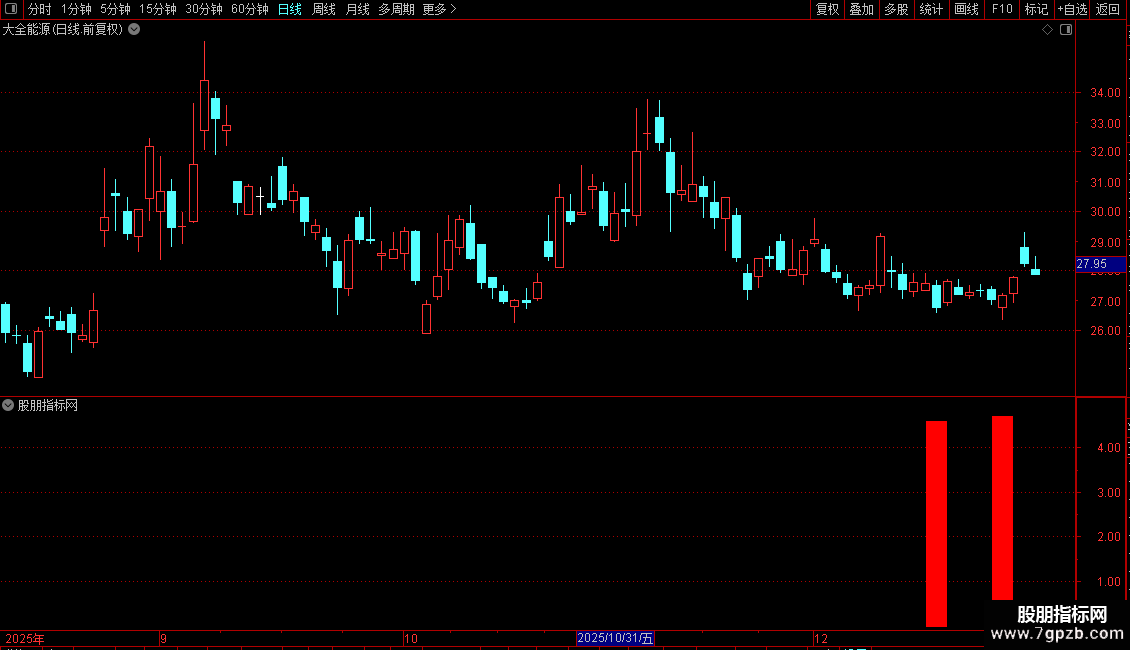Image resolution: width=1130 pixels, height=650 pixels.
Task: Expand the 更多 periods menu
Action: pos(440,9)
